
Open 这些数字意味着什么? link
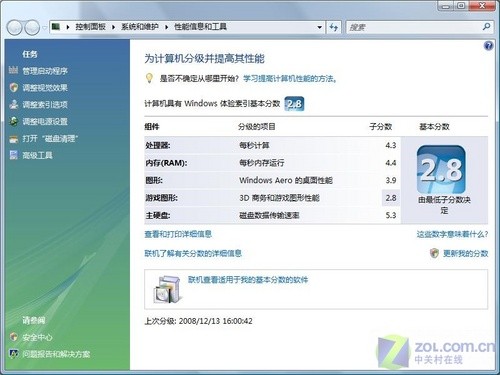452,234
